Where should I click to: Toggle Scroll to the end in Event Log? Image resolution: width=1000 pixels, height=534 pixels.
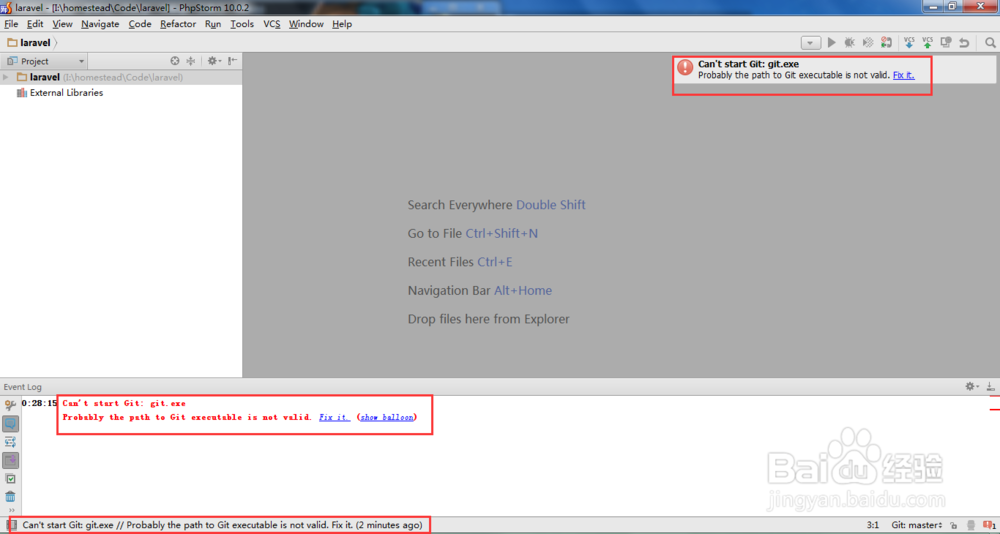[x=11, y=460]
